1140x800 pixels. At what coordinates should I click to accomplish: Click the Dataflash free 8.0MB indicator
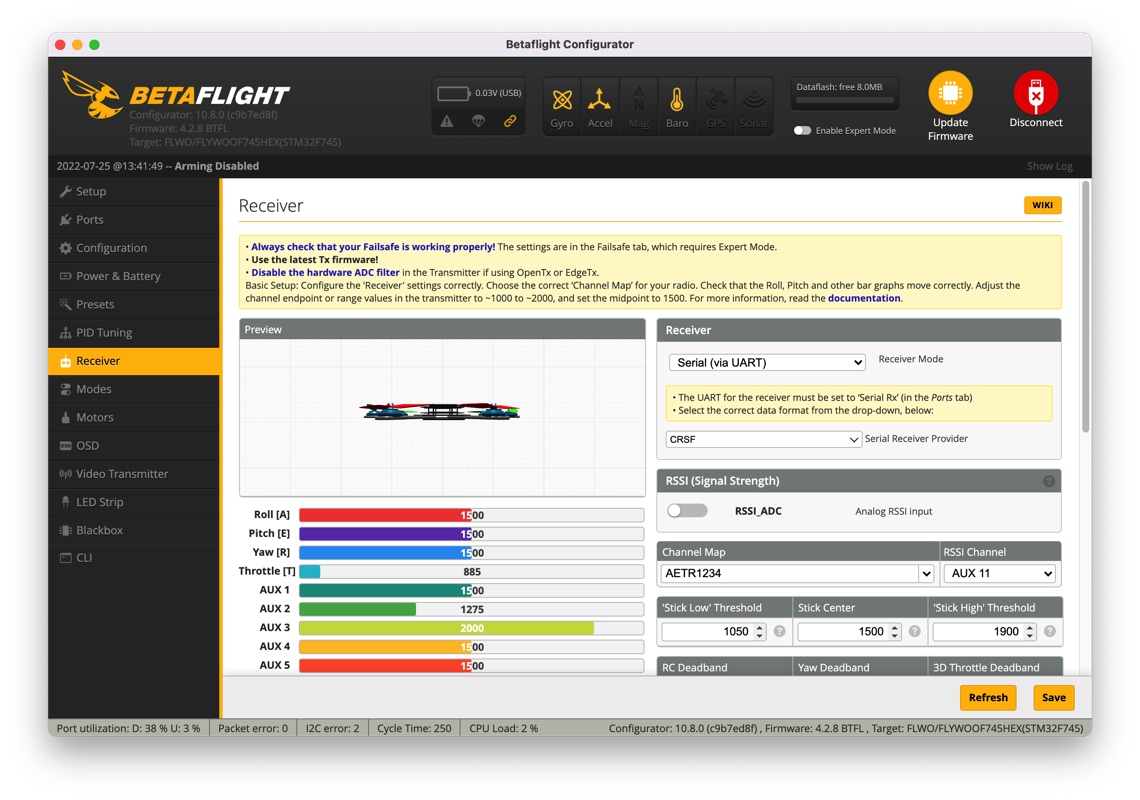tap(844, 93)
